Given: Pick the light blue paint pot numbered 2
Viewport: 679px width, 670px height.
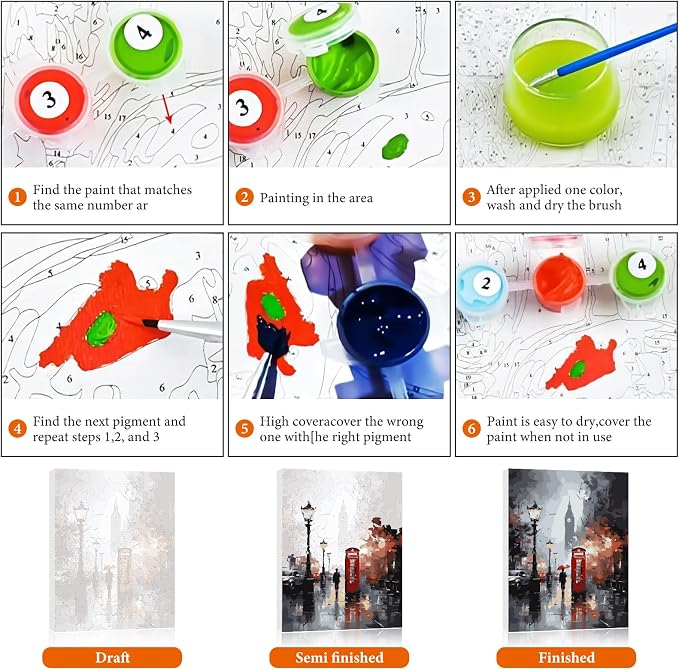Looking at the screenshot, I should coord(483,287).
